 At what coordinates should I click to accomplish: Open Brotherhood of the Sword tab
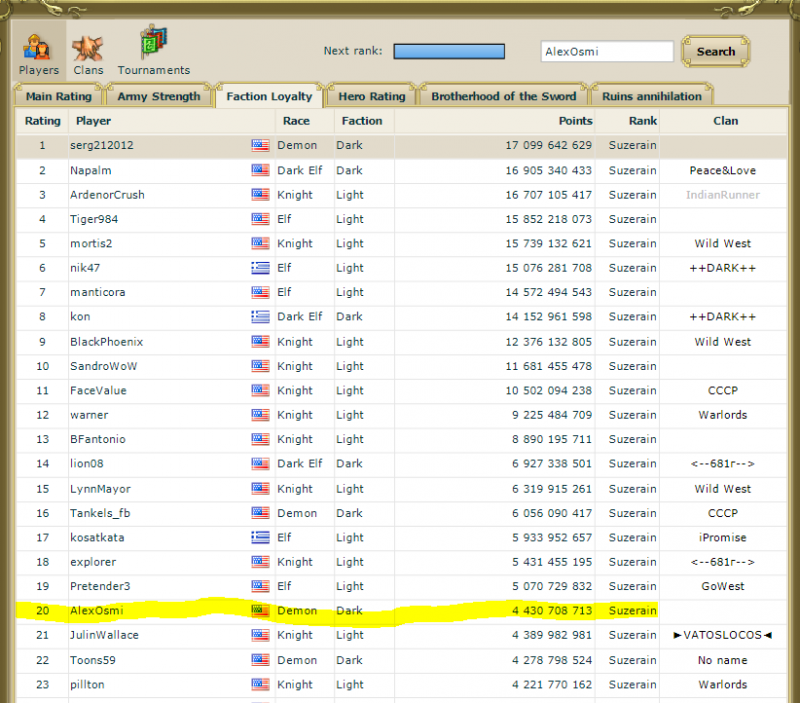(503, 97)
